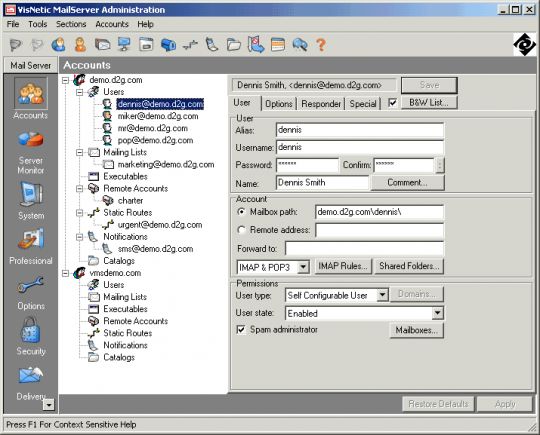Select the charter remote account
Screen dimensions: 540x435
pyautogui.click(x=130, y=201)
